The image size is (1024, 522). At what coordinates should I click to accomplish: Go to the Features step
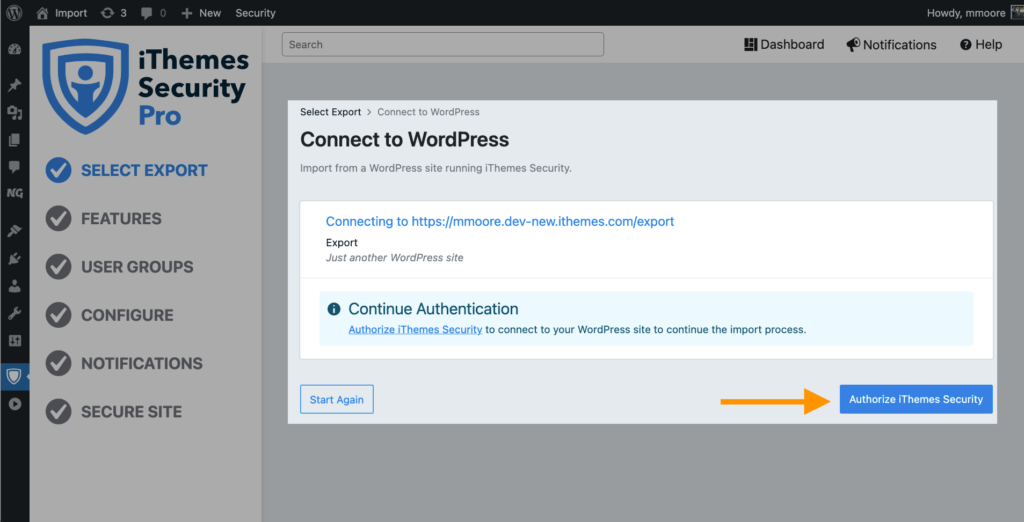[x=121, y=219]
